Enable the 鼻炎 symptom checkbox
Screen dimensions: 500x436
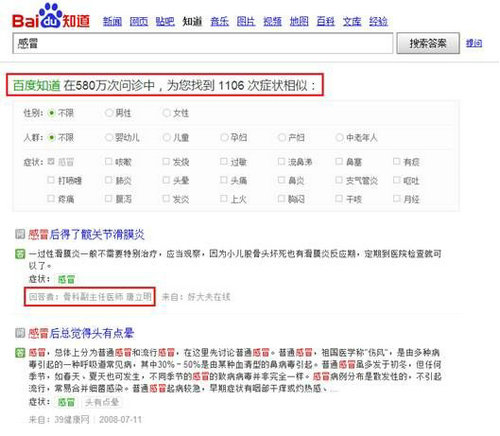tap(281, 180)
